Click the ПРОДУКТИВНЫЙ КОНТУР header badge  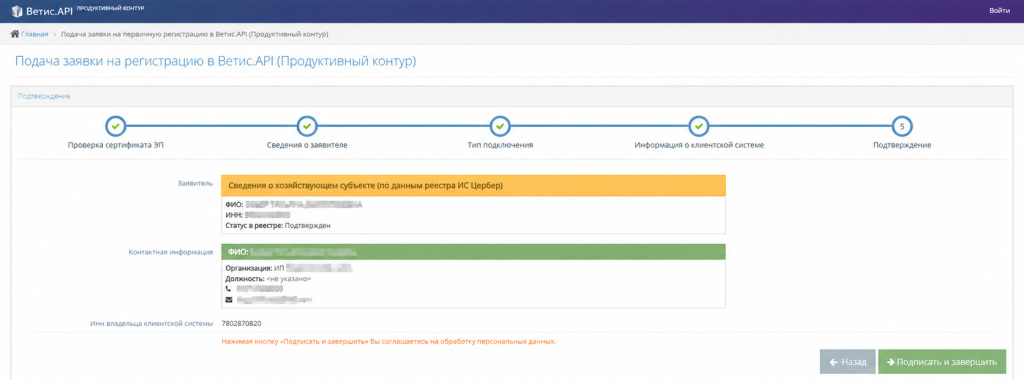111,8
